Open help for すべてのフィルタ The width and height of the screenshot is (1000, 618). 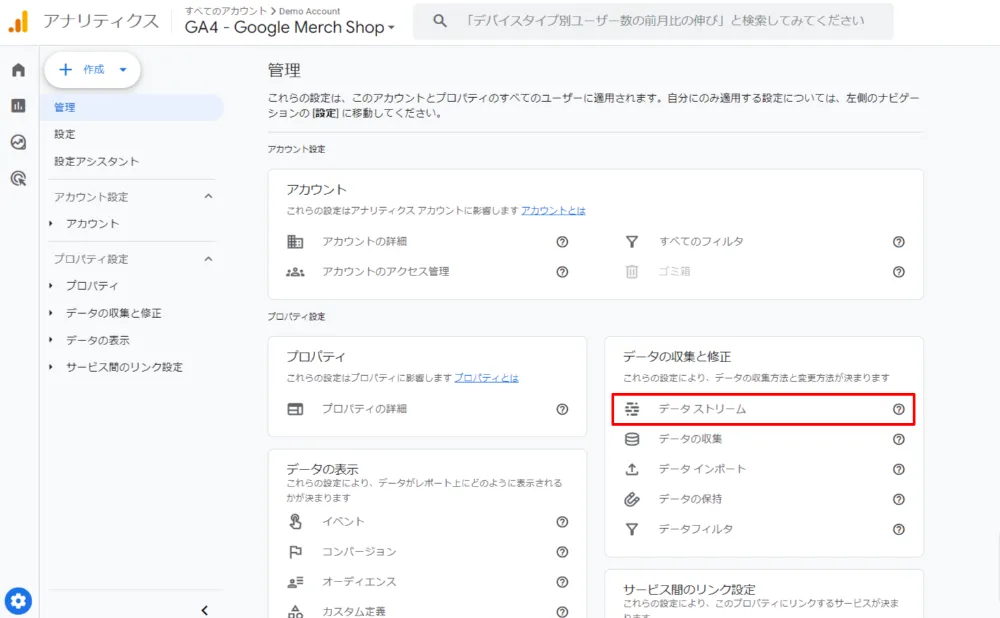click(899, 242)
